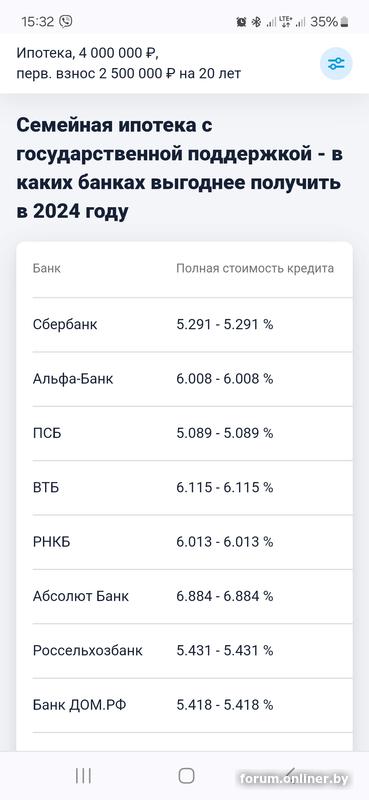
Task: Tap the battery 35% indicator
Action: point(330,22)
